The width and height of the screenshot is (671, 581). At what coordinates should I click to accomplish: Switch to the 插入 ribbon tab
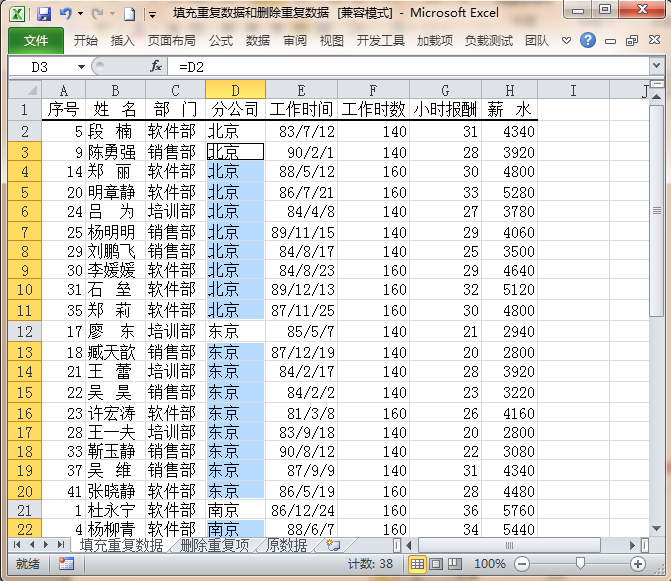point(123,41)
